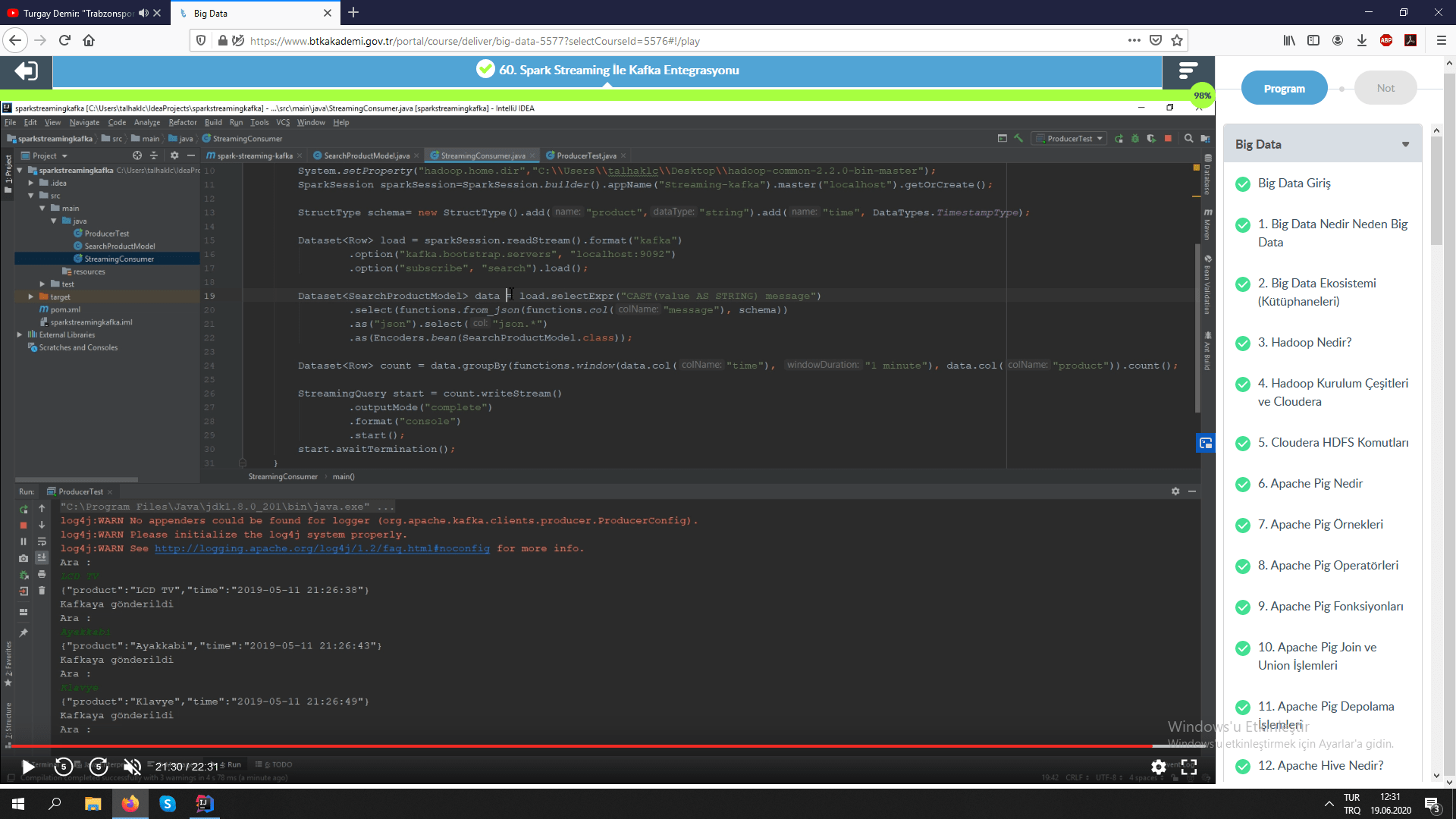The width and height of the screenshot is (1456, 819).
Task: Switch to the SearchProductModel.java editor tab
Action: coord(366,155)
